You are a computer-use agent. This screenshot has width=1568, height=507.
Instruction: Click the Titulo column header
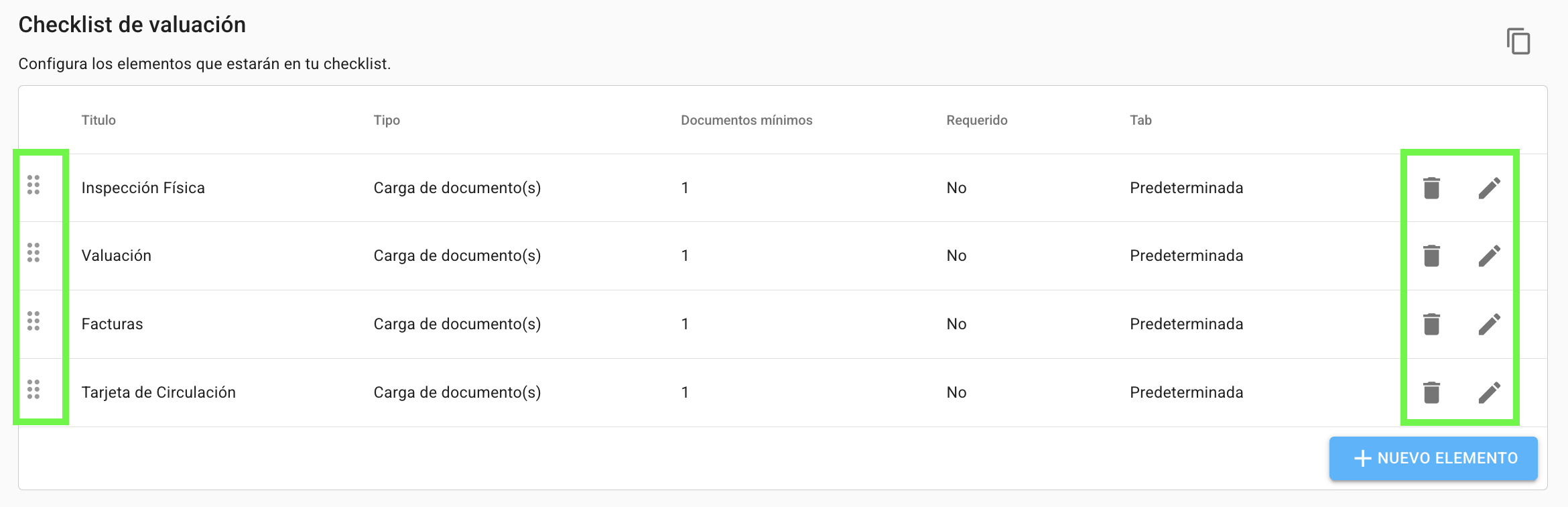99,120
